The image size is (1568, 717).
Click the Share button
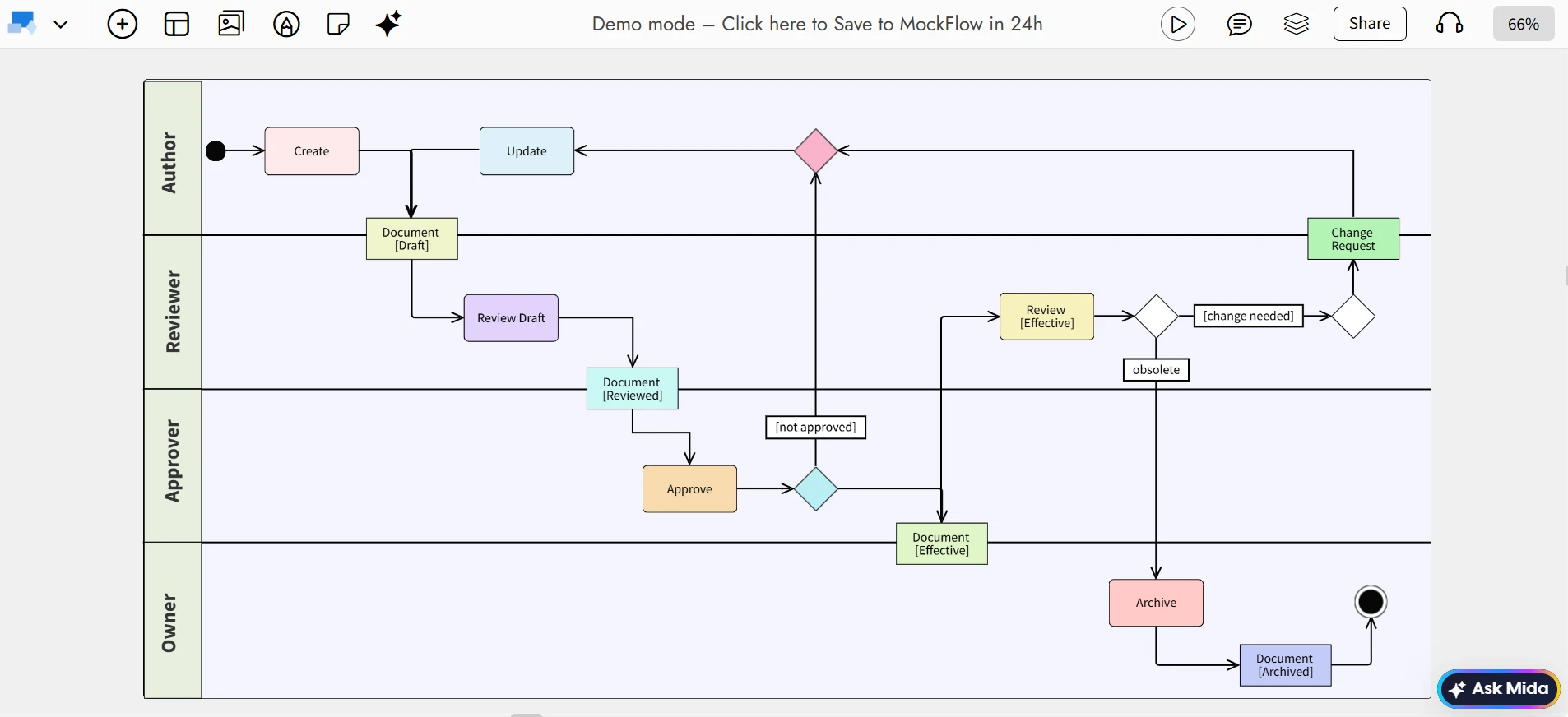(1369, 24)
